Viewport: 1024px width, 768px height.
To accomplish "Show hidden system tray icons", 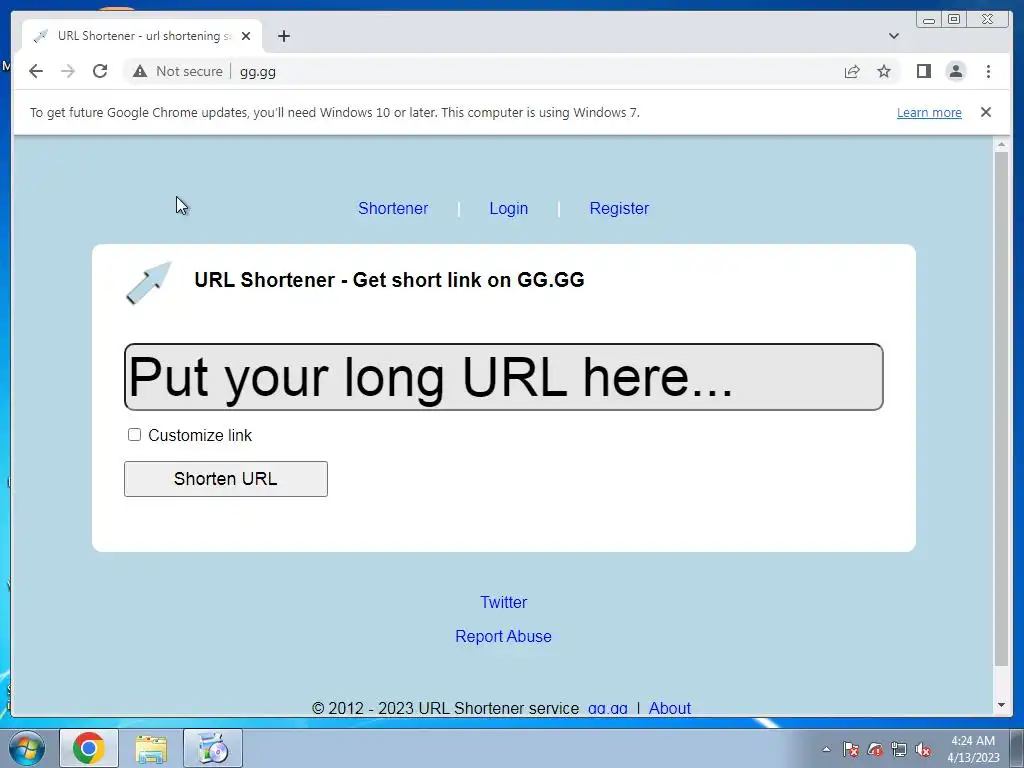I will [826, 749].
